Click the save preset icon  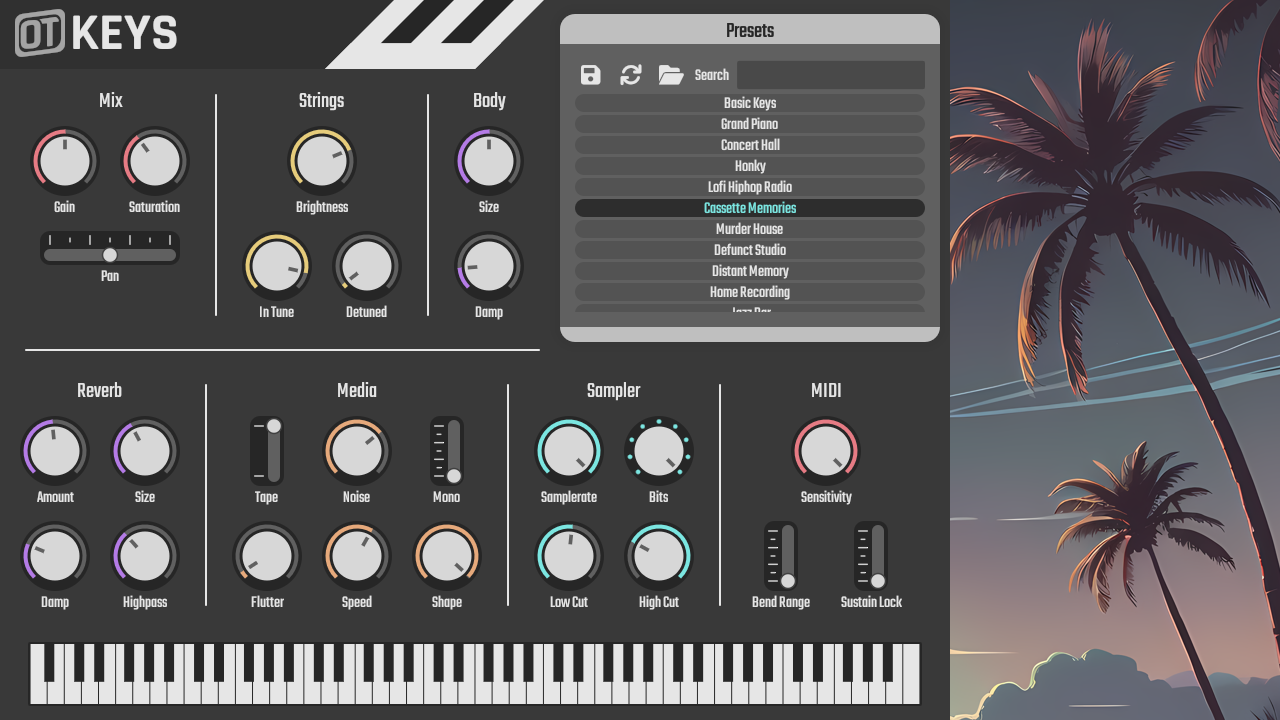click(x=590, y=74)
